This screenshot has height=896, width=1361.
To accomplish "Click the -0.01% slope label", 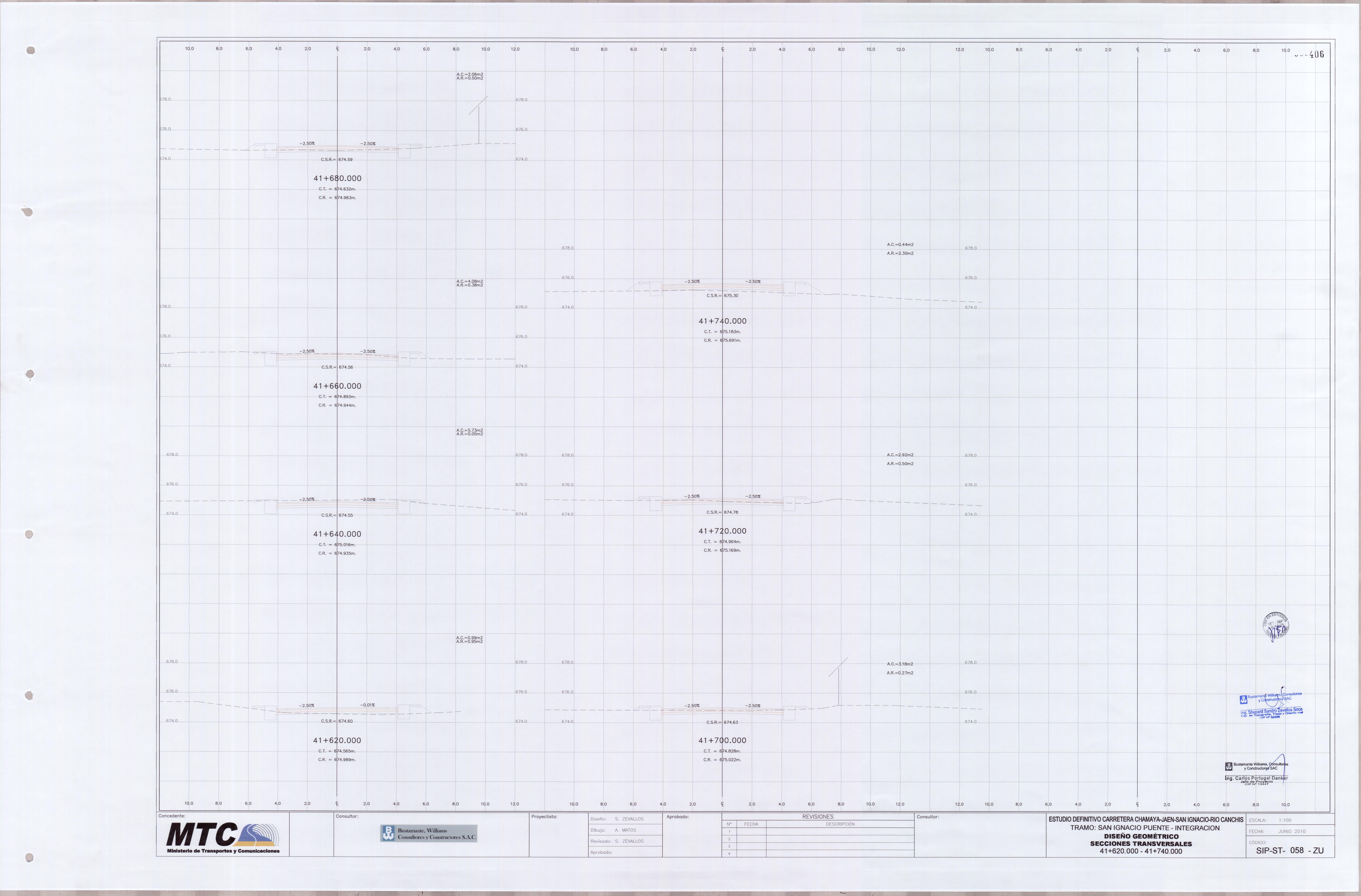I will [368, 705].
